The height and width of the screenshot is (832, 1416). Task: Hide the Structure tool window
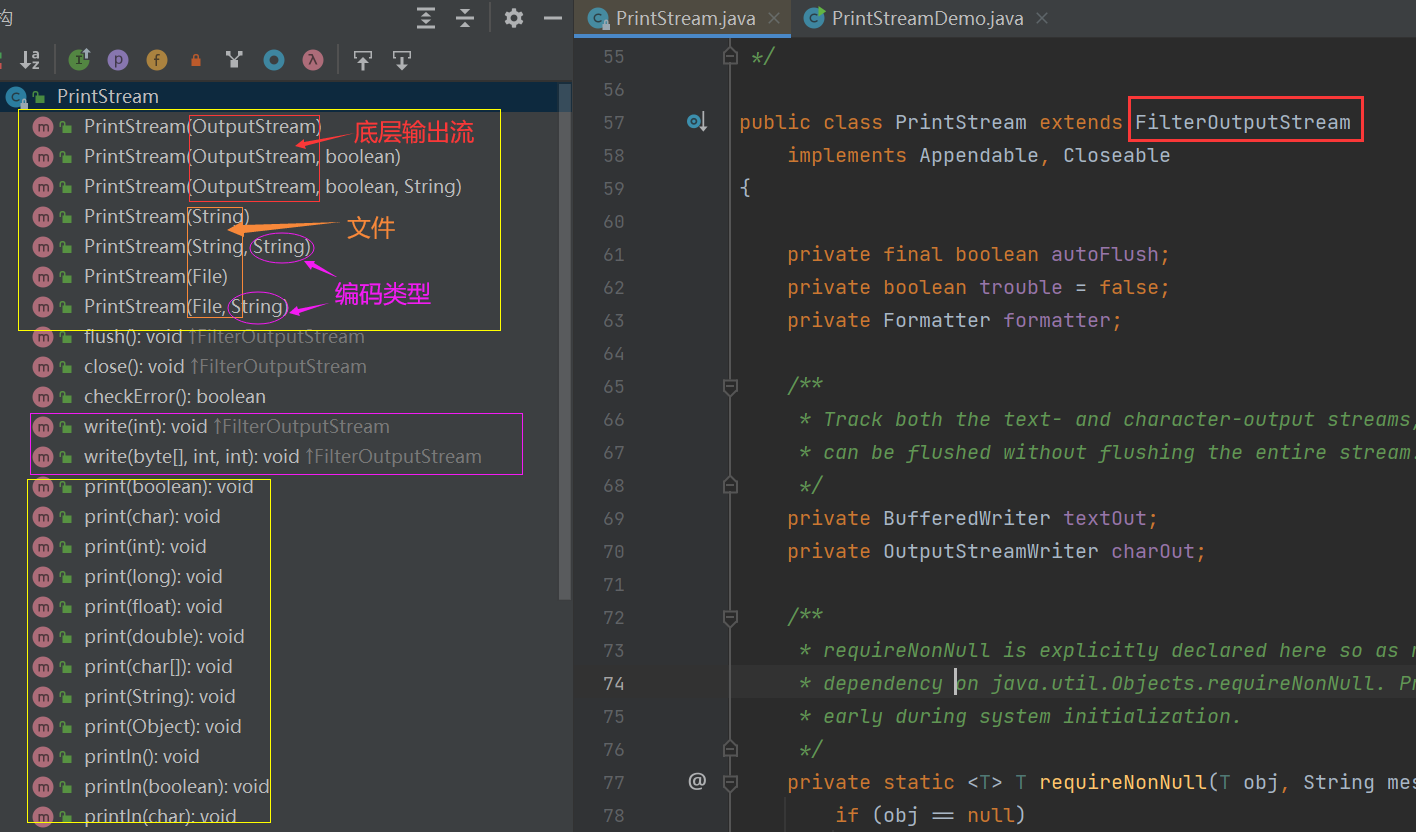click(x=553, y=18)
